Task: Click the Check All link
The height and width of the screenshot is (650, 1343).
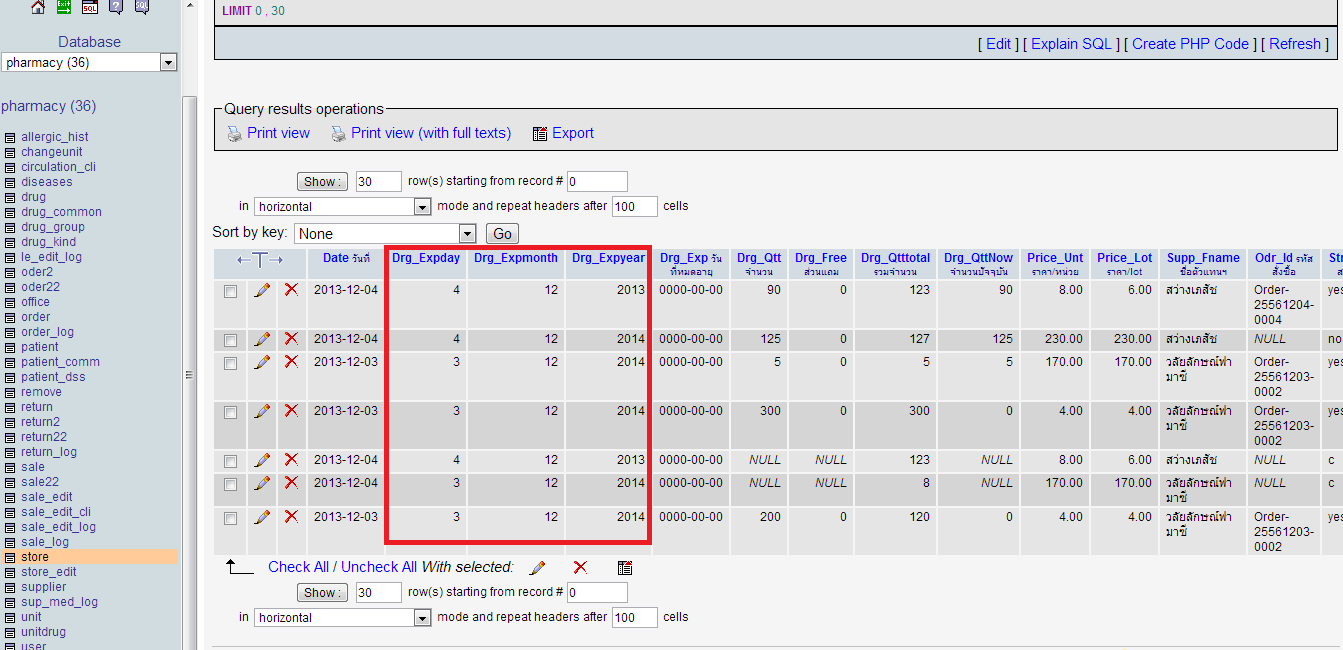Action: [x=298, y=567]
